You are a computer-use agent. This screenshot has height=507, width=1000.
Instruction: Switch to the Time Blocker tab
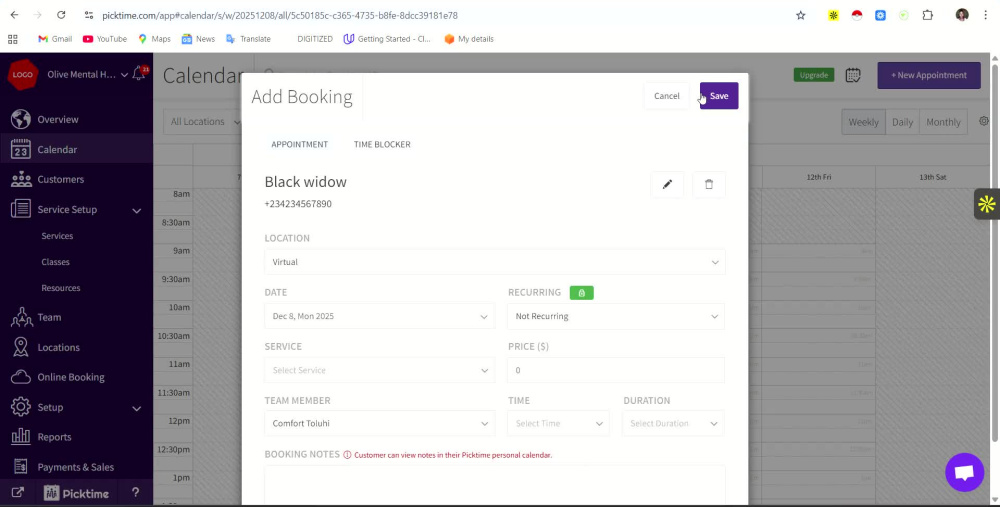382,144
